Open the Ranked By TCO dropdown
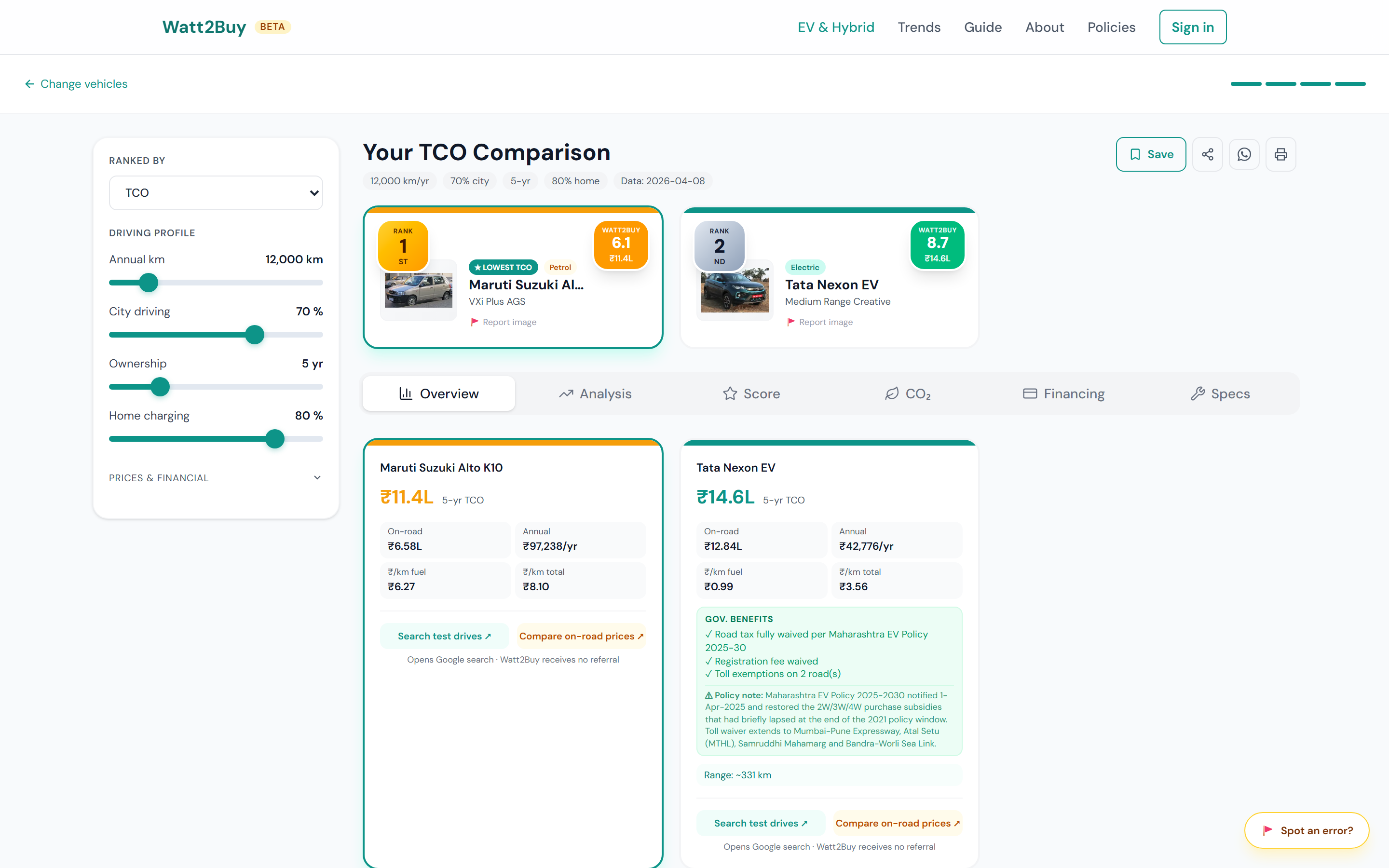 (216, 193)
